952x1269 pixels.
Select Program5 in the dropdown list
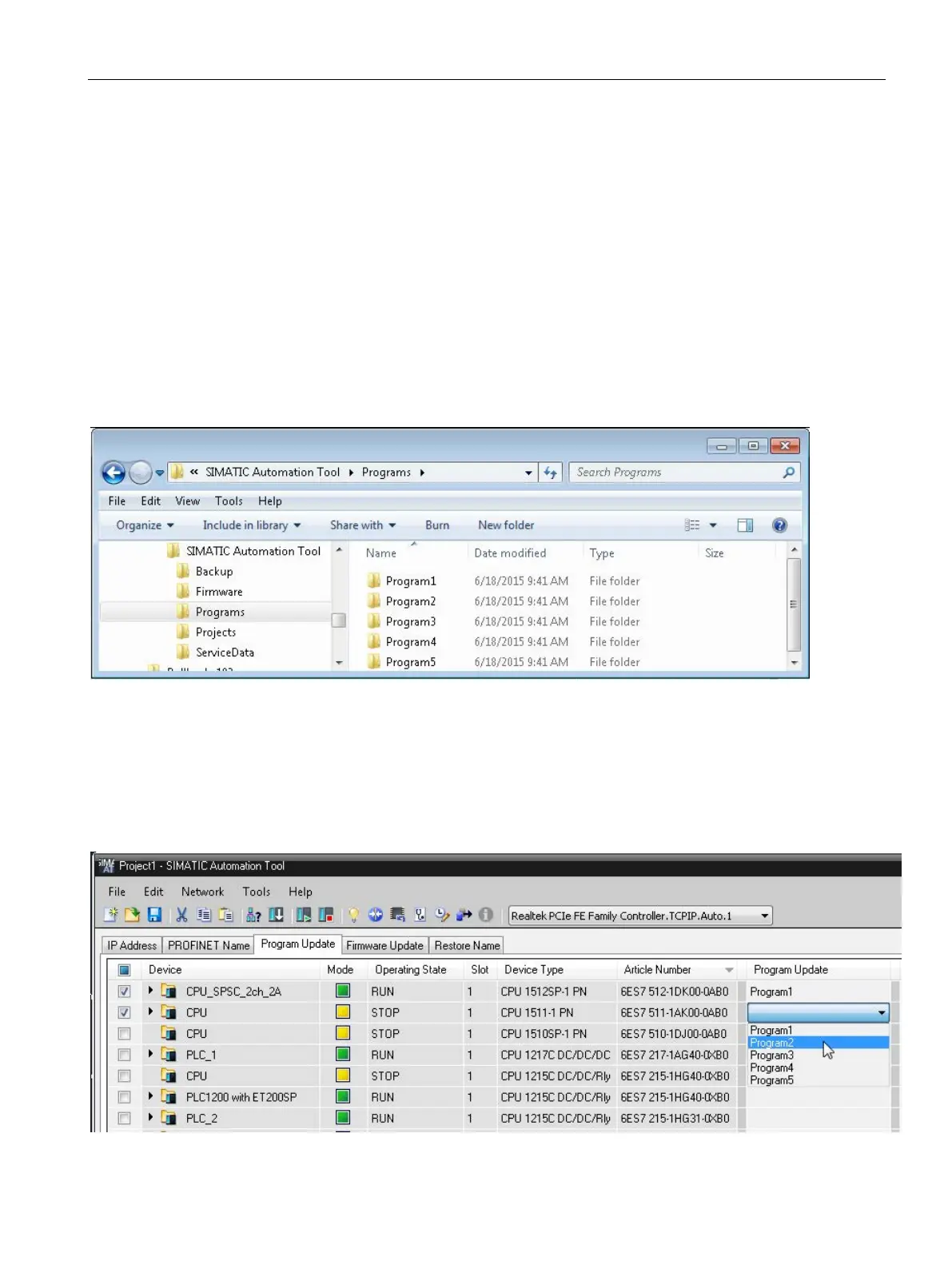[819, 1080]
